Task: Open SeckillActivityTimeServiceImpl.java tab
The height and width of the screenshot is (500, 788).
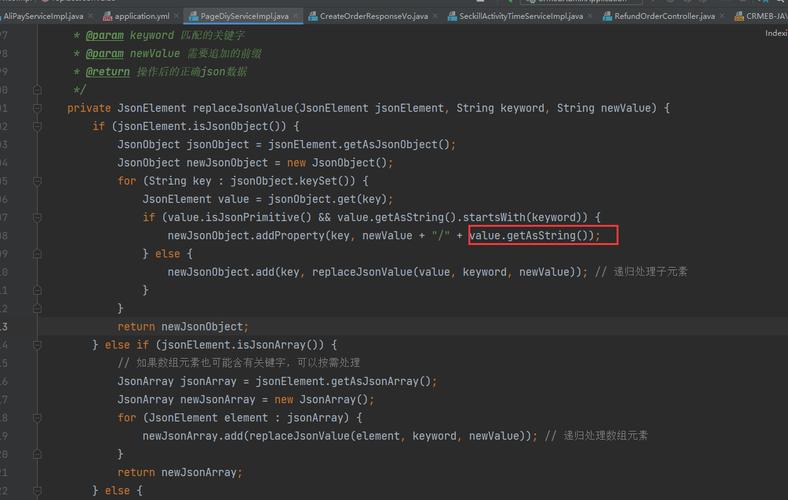Action: (x=521, y=16)
